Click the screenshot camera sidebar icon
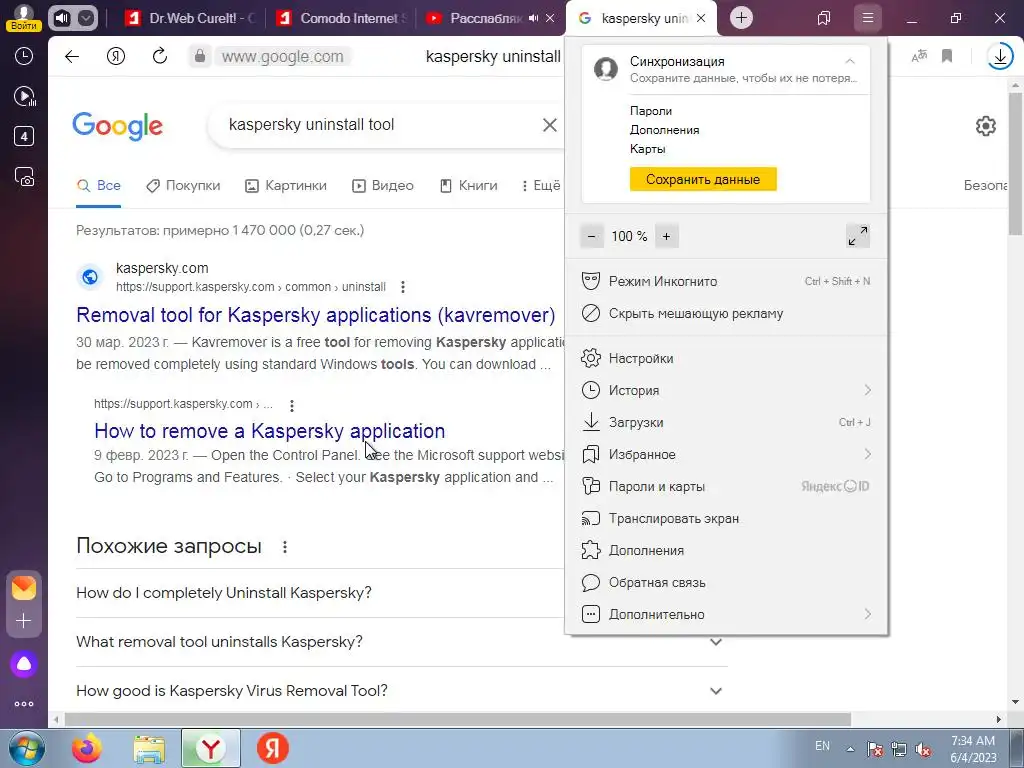 point(24,177)
